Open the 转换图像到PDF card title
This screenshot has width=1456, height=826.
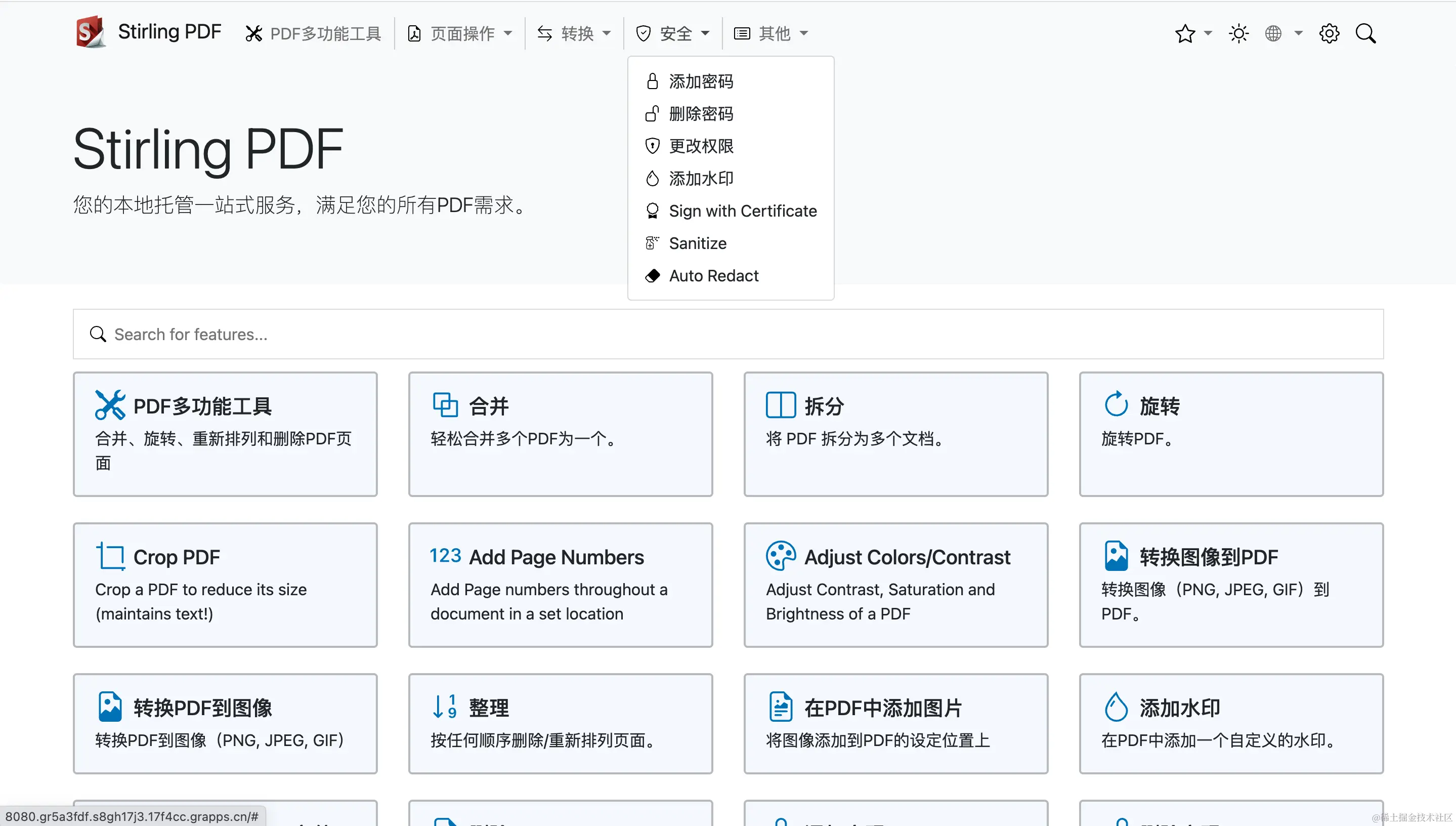pos(1209,557)
